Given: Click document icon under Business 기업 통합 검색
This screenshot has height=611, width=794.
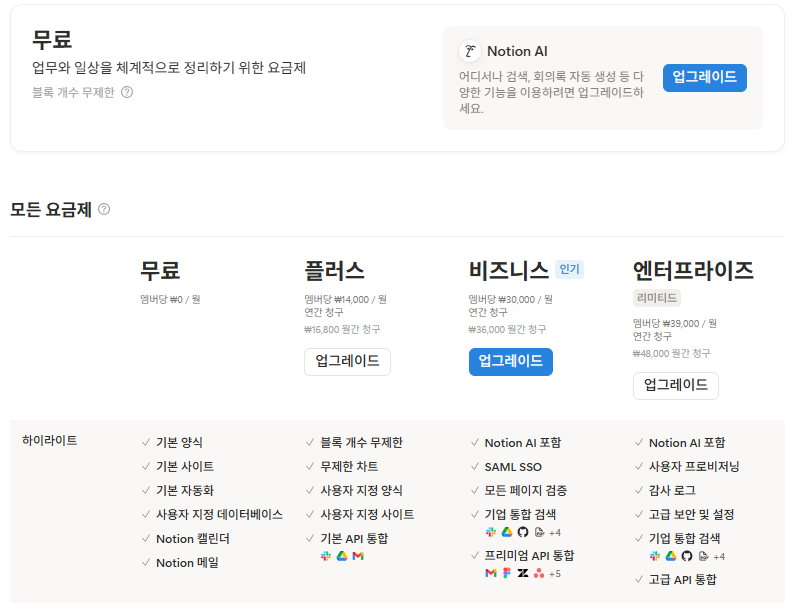Looking at the screenshot, I should pyautogui.click(x=539, y=532).
